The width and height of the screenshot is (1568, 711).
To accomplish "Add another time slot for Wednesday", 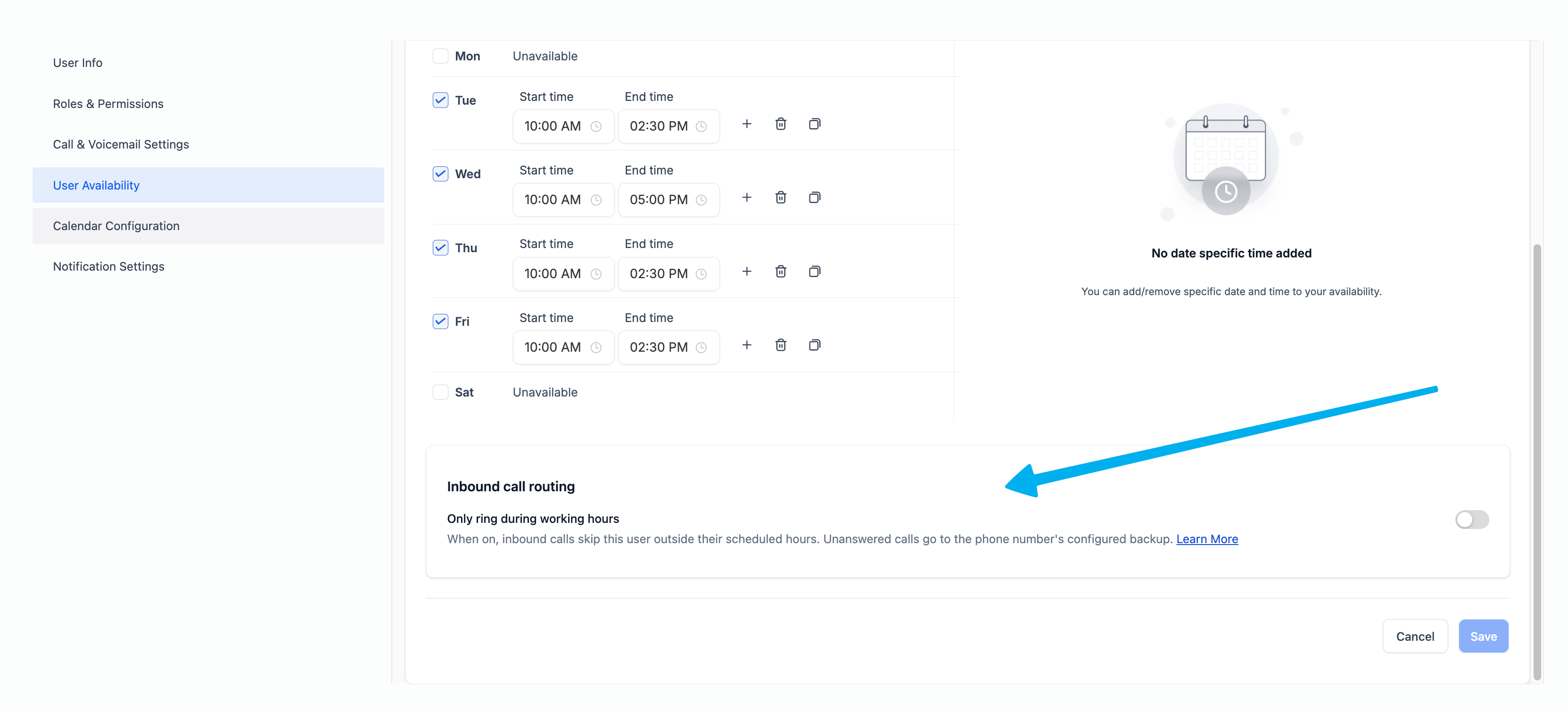I will point(746,198).
